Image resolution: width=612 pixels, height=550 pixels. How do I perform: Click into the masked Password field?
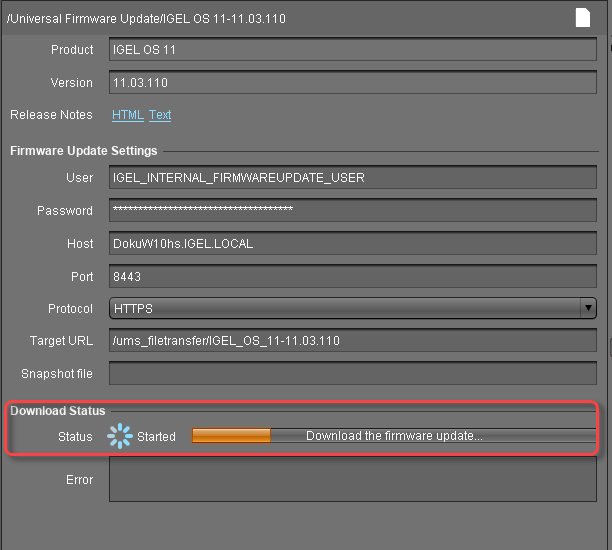[352, 211]
